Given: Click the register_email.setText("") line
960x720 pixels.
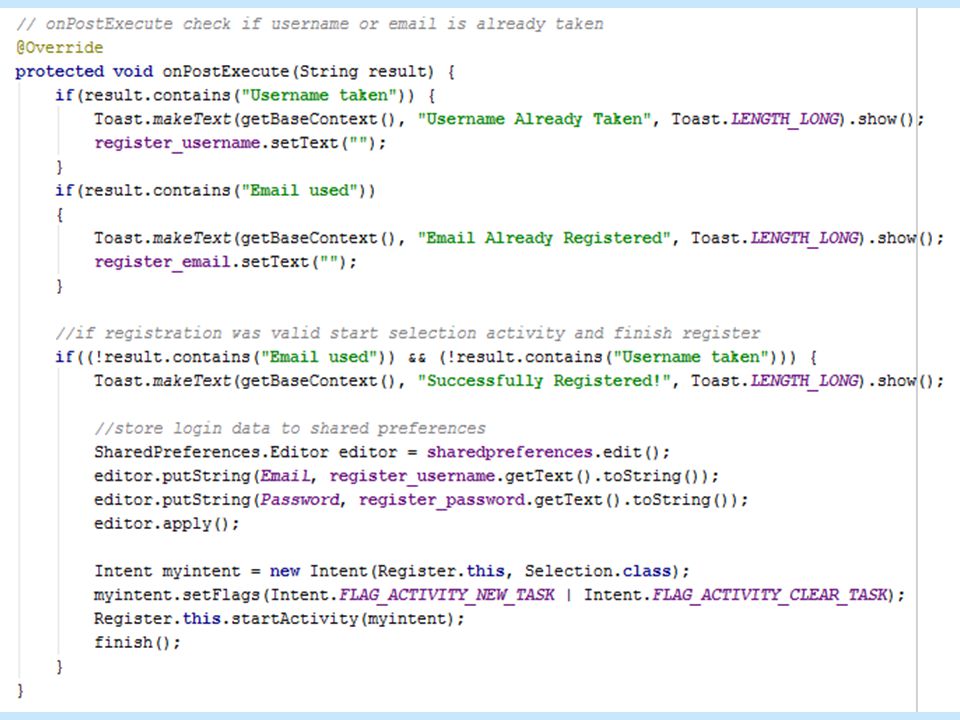Looking at the screenshot, I should (225, 262).
